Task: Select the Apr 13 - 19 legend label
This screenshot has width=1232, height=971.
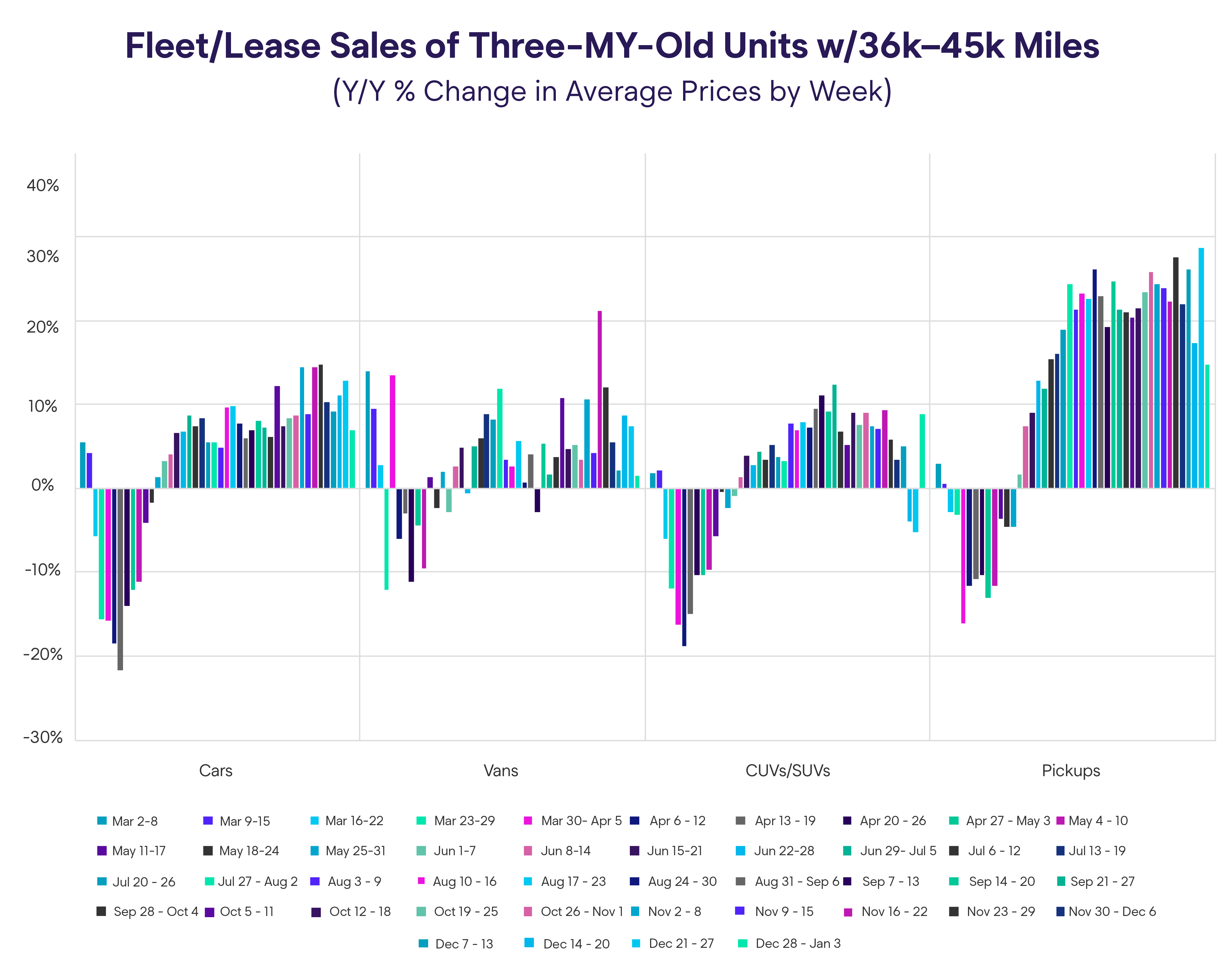Action: (x=784, y=821)
